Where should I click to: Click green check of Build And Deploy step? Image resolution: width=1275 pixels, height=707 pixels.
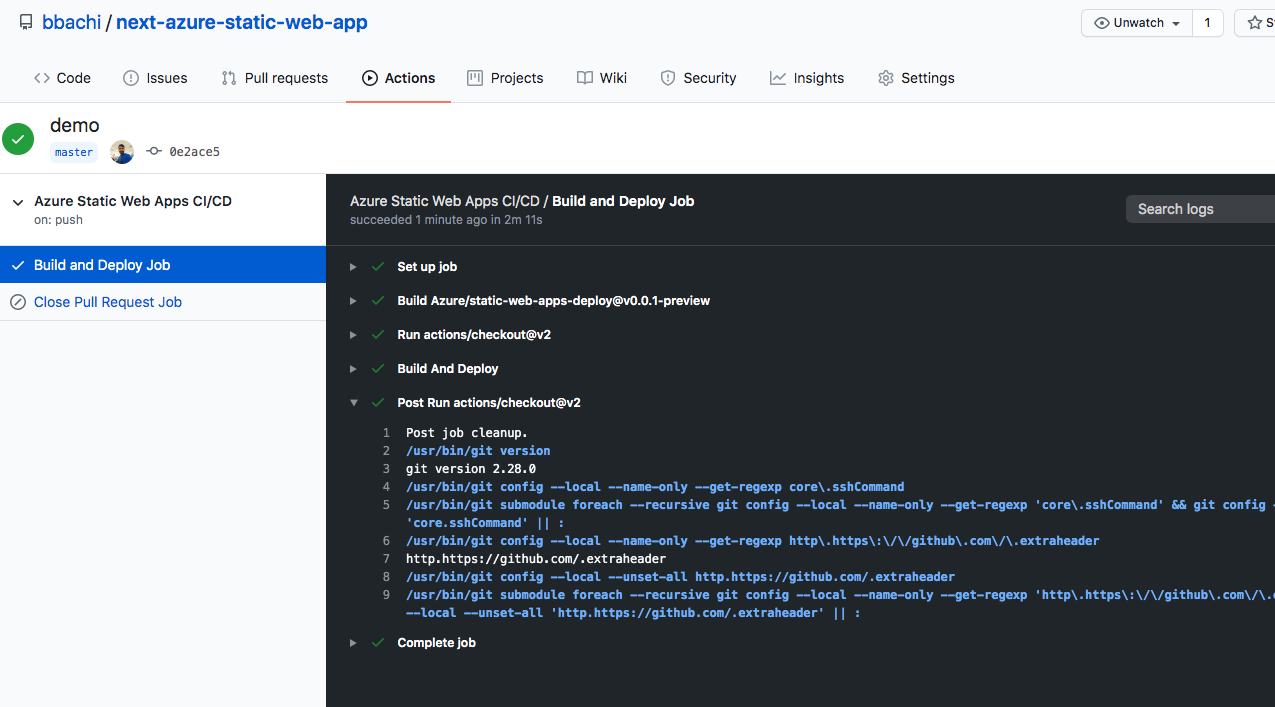coord(378,369)
